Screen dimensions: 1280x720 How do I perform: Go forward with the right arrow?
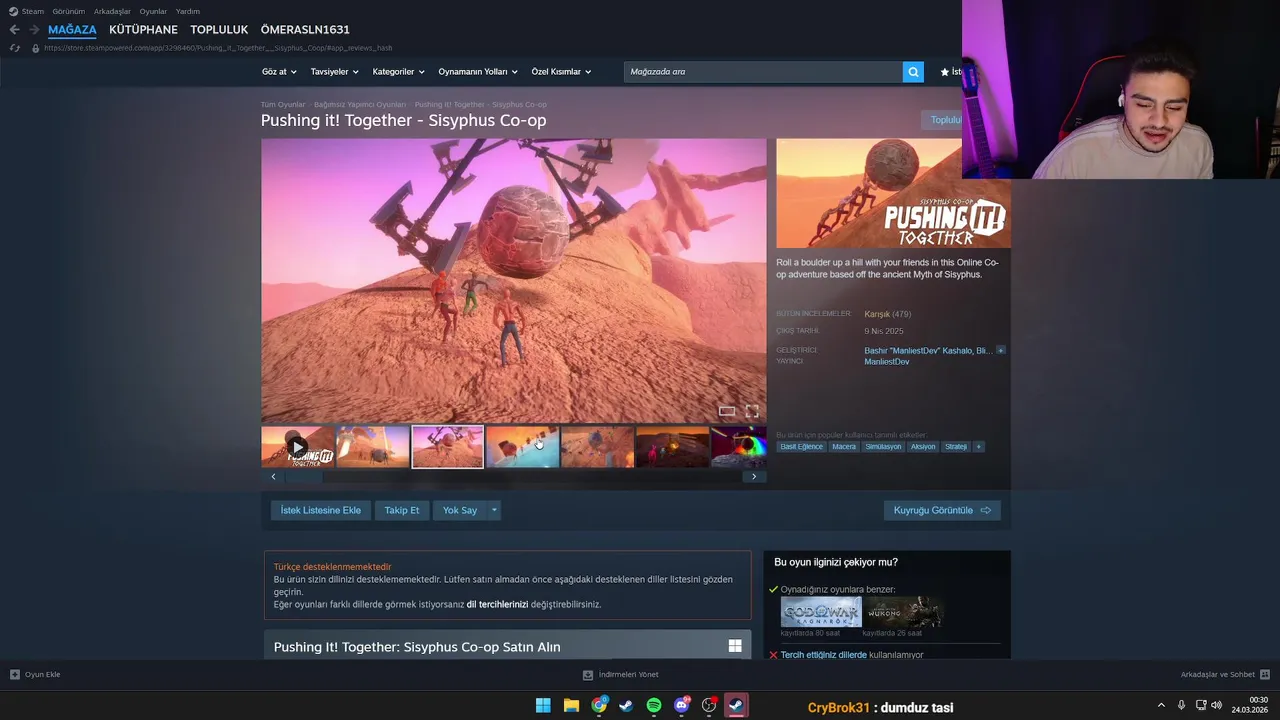point(34,30)
